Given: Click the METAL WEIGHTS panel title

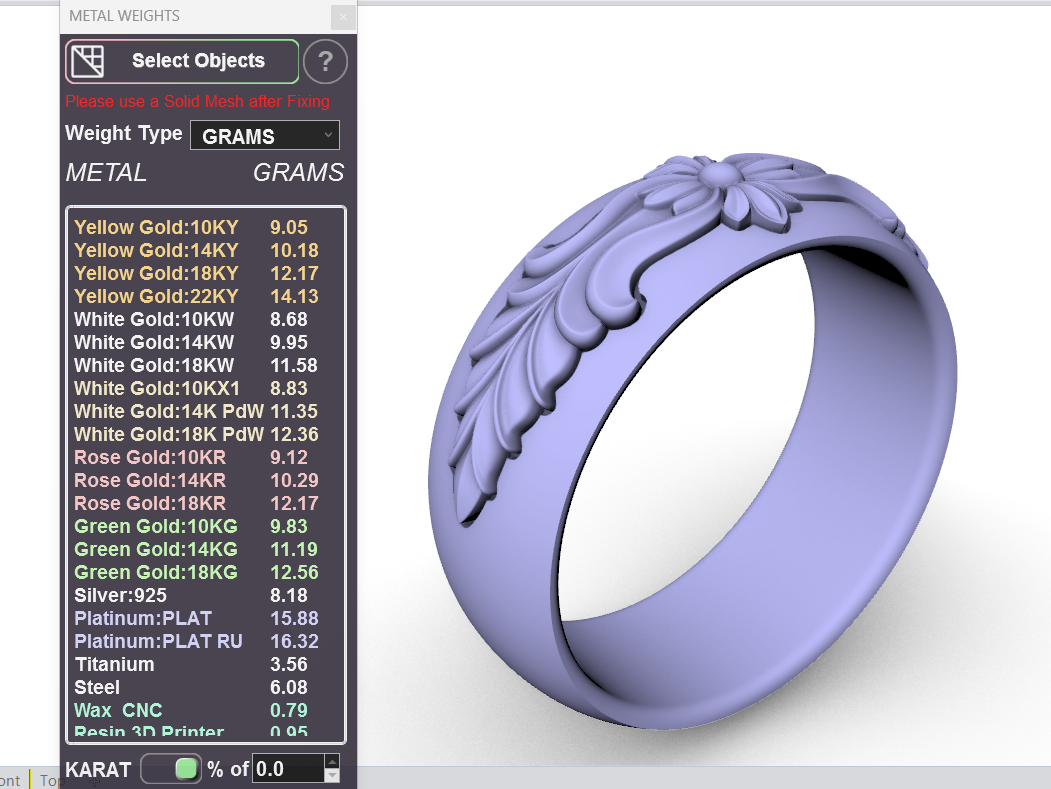Looking at the screenshot, I should click(124, 16).
